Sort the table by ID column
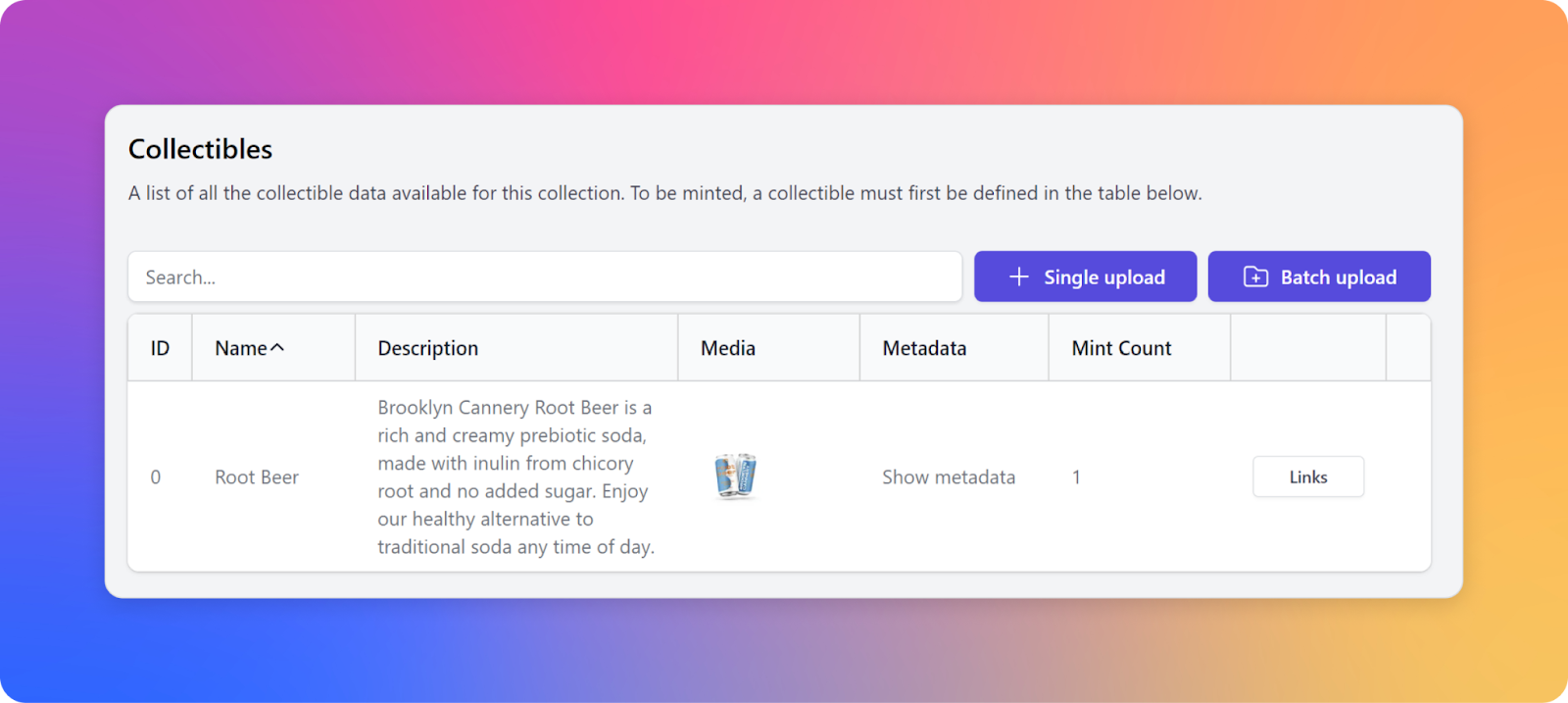 click(x=160, y=348)
